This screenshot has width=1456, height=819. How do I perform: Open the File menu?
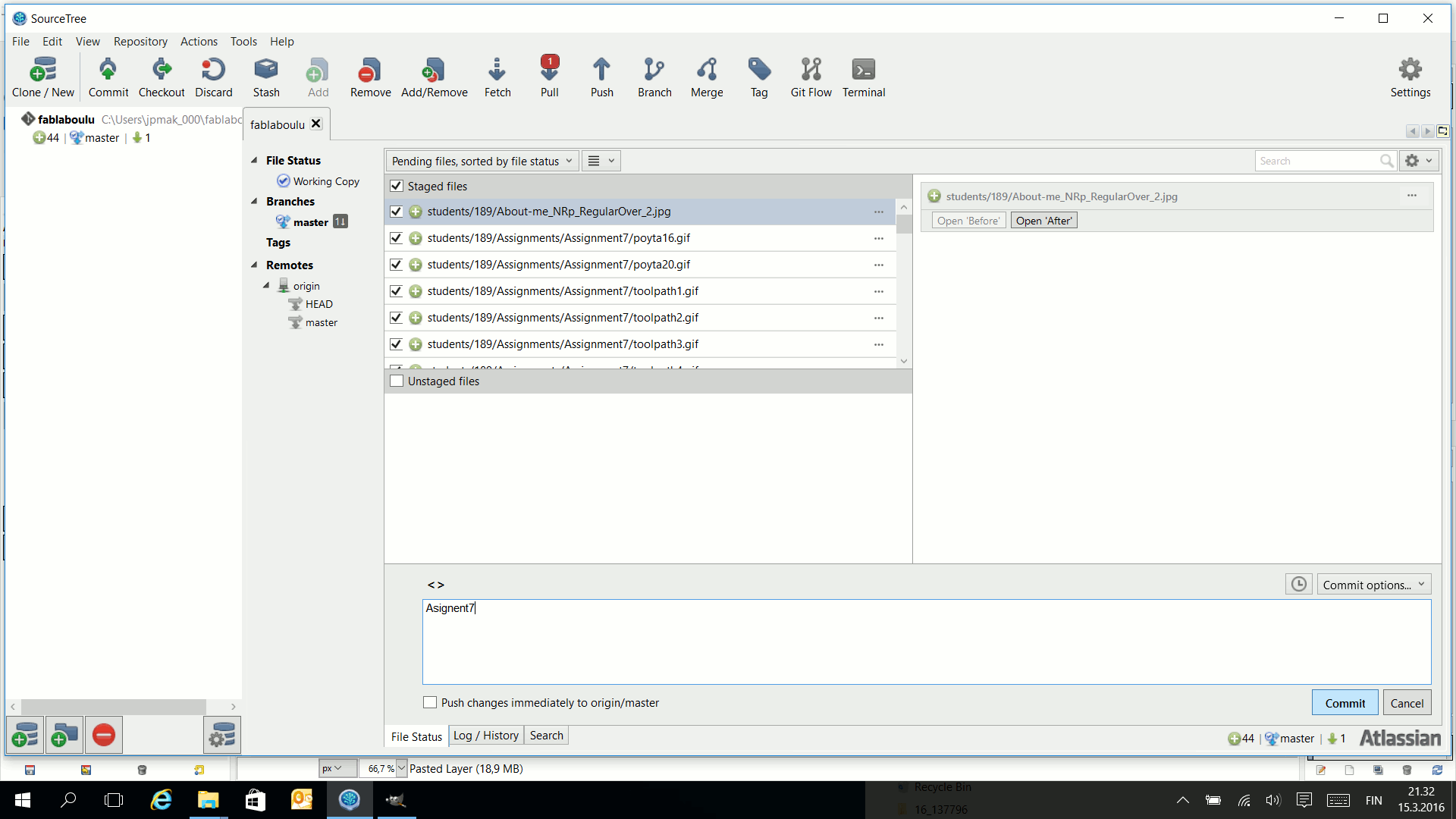click(x=20, y=41)
